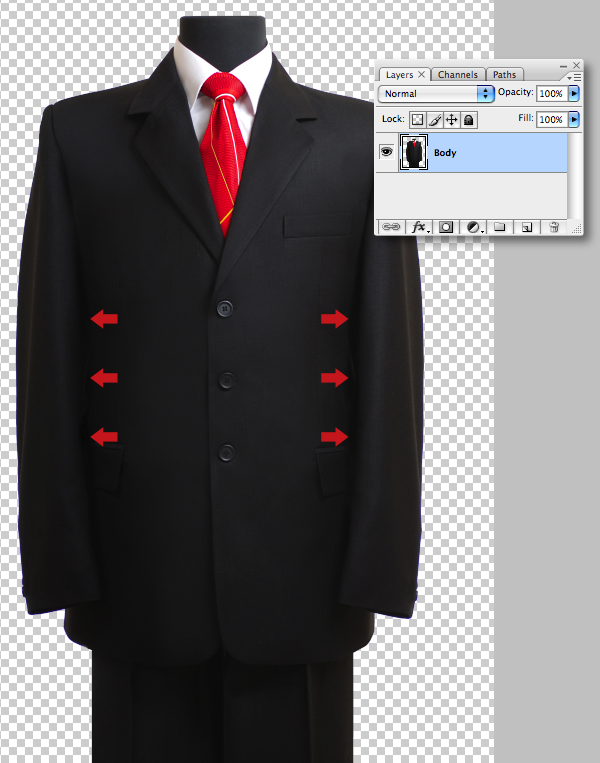This screenshot has height=763, width=600.
Task: Hide the Body layer visibility eye
Action: [386, 152]
